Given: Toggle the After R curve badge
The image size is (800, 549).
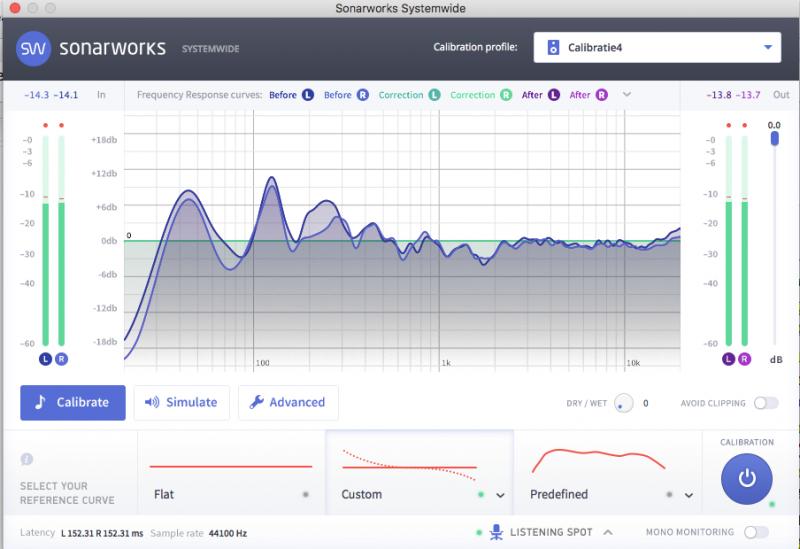Looking at the screenshot, I should coord(602,95).
